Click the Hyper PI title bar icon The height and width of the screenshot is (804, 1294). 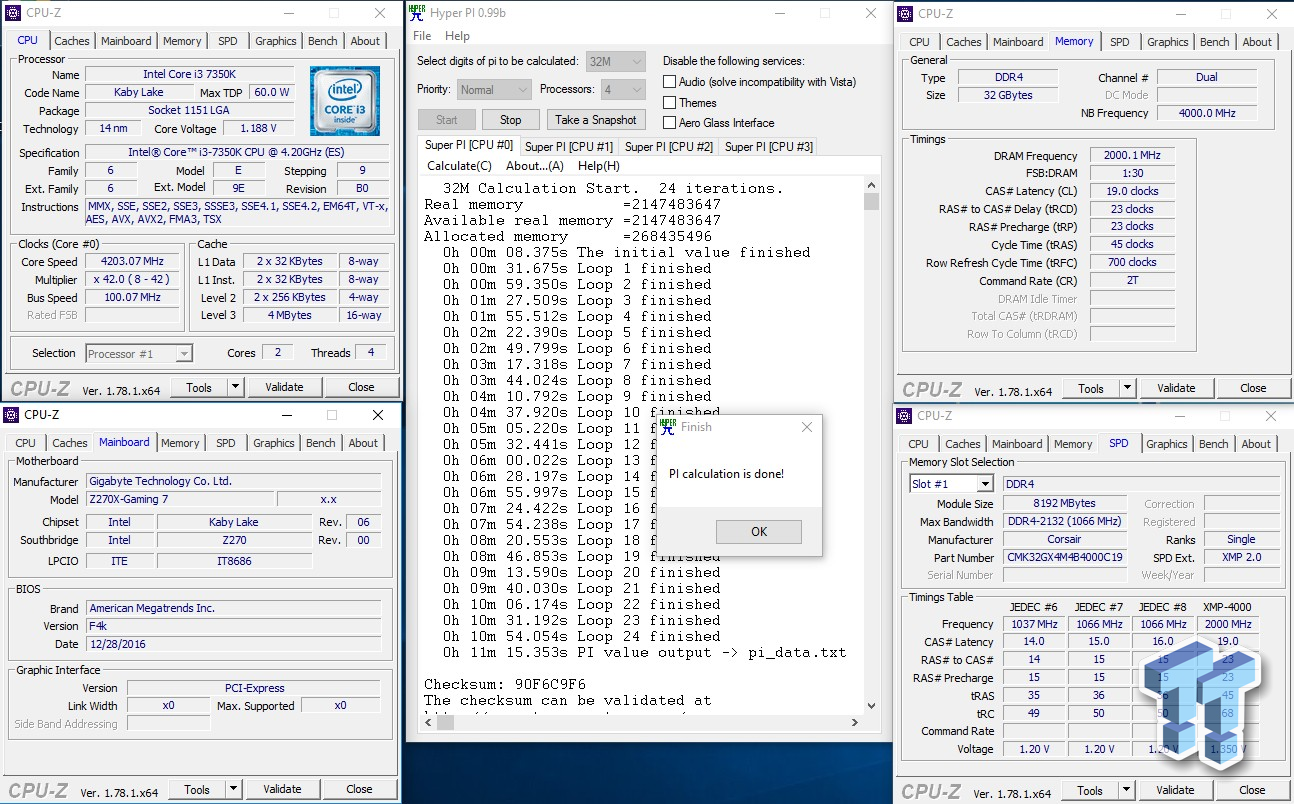coord(417,12)
